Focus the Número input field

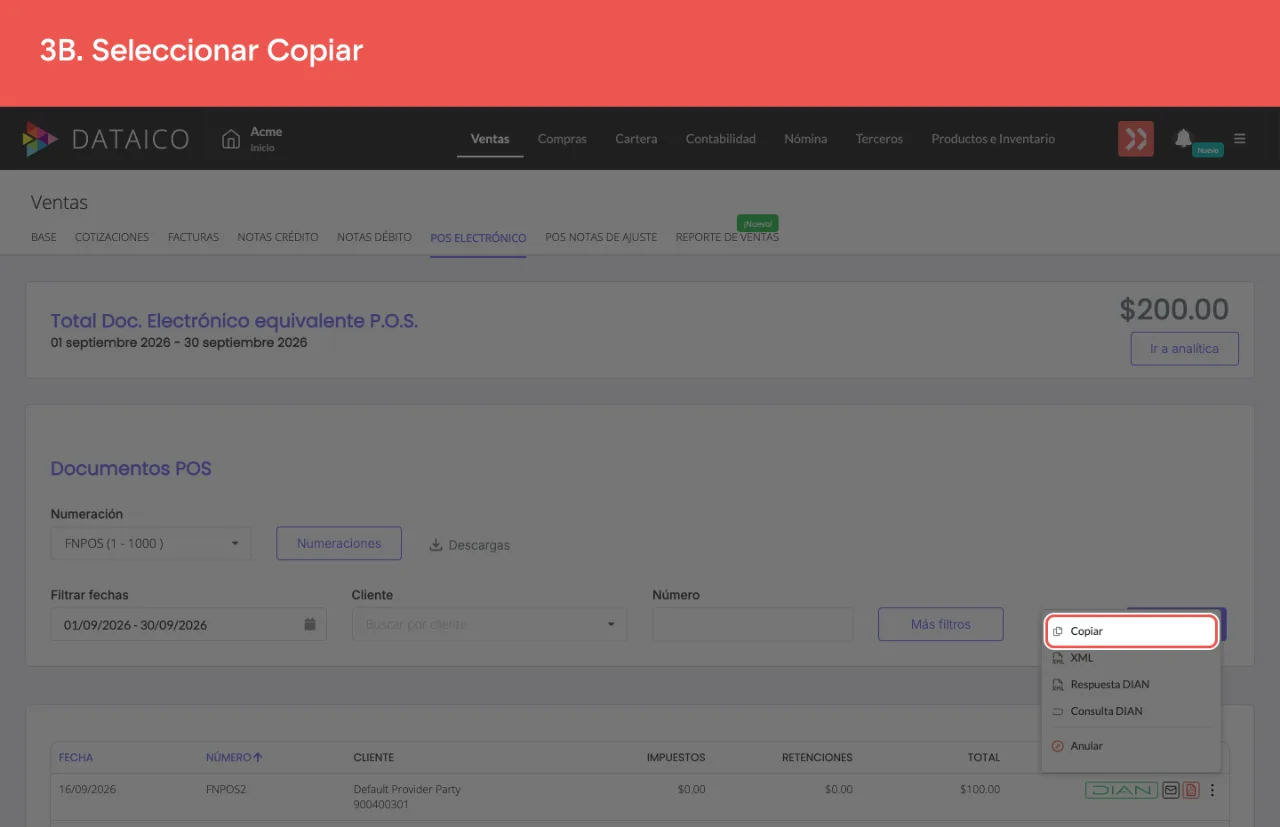(x=753, y=624)
